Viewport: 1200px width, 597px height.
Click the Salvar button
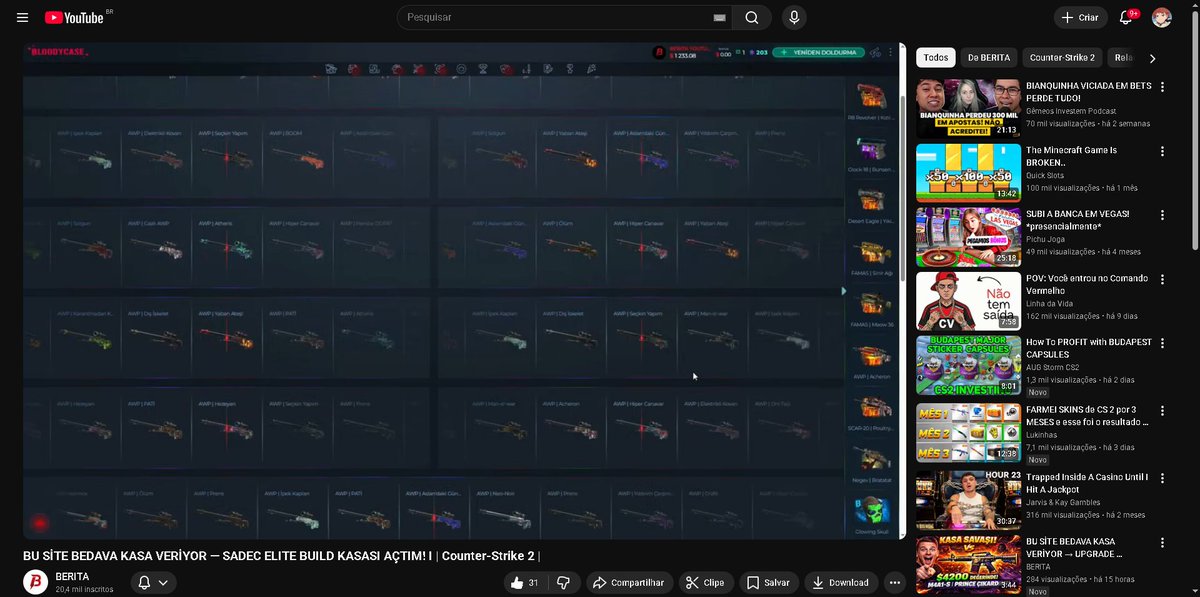(x=768, y=582)
